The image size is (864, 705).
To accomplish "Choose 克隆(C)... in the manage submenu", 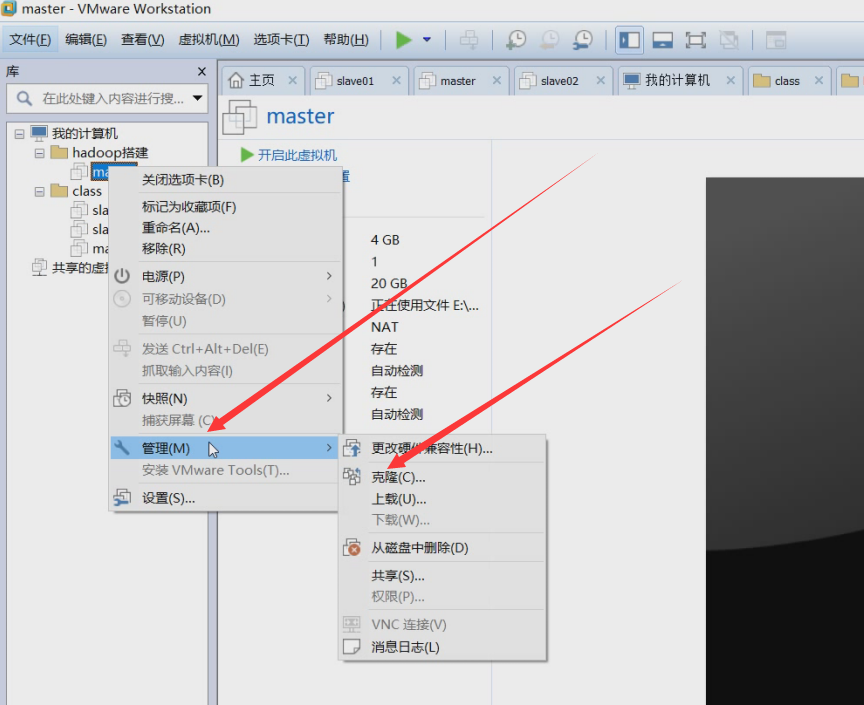I will (442, 477).
